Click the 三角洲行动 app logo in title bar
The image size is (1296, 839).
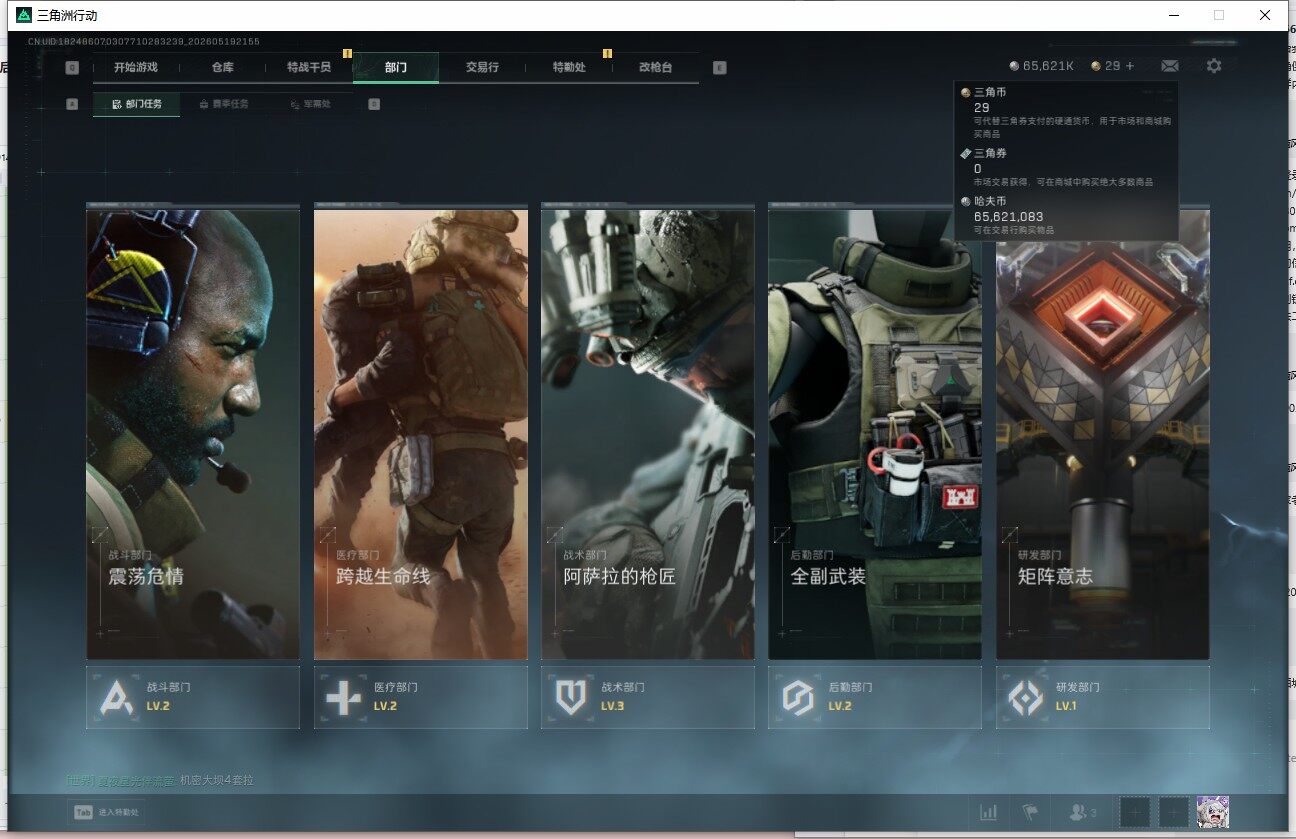click(24, 15)
